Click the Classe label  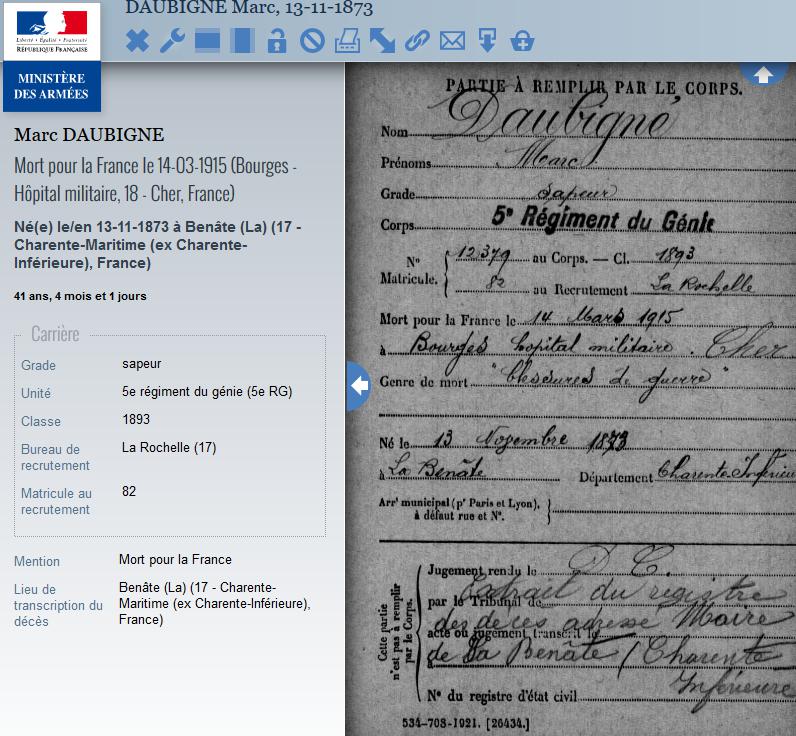[x=41, y=421]
